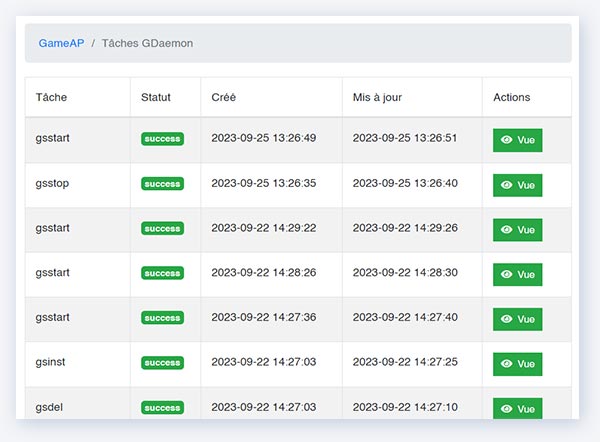
Task: Open Vue for gsstart created 14:28:26
Action: [x=517, y=274]
